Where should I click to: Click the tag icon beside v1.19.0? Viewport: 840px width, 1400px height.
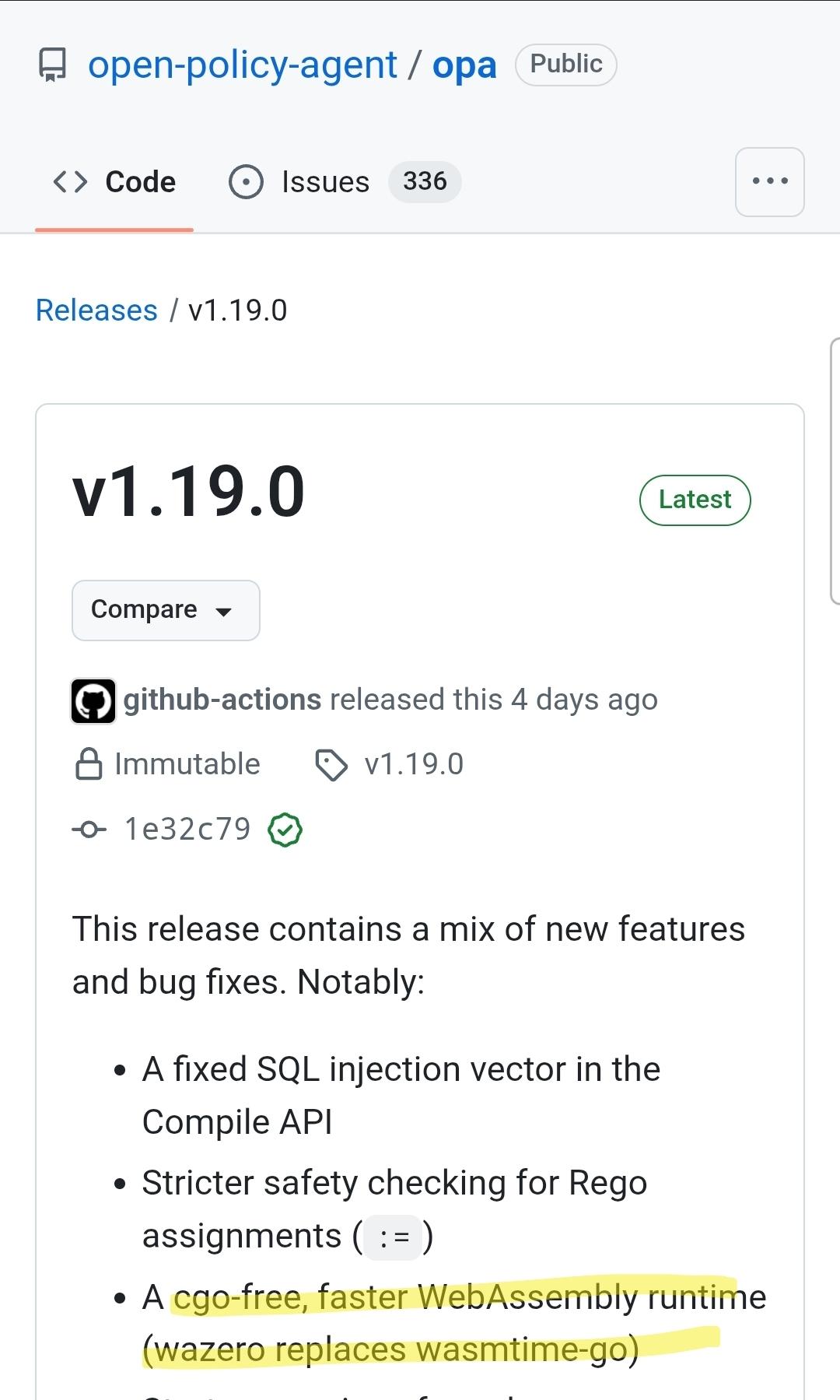[331, 765]
